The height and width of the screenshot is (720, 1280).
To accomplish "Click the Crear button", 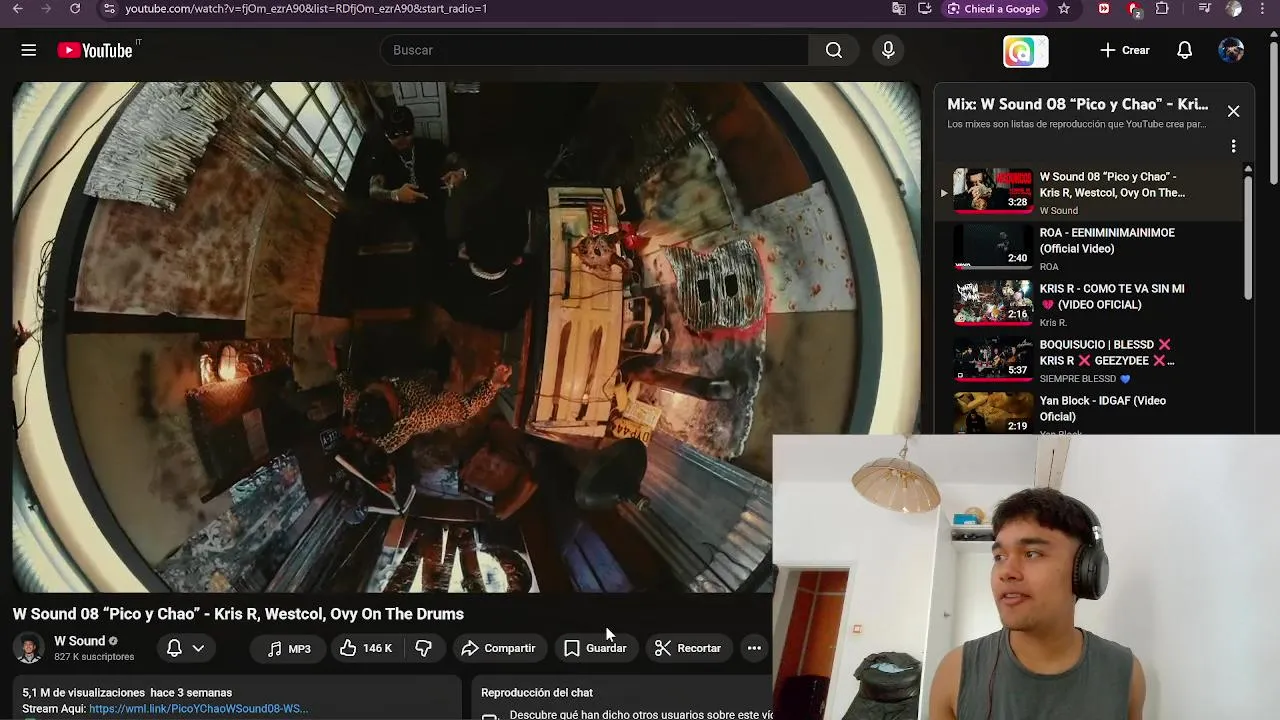I will (1125, 50).
